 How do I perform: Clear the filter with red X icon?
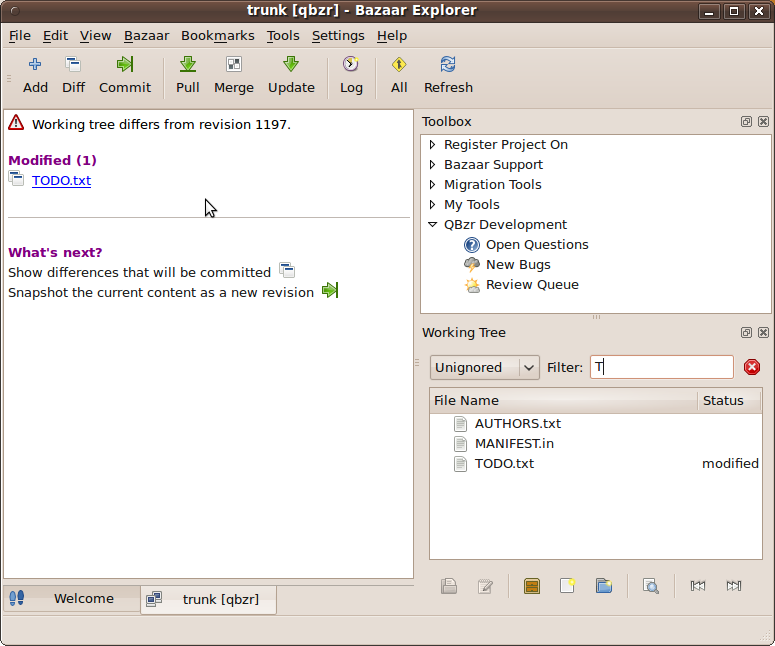pos(752,367)
